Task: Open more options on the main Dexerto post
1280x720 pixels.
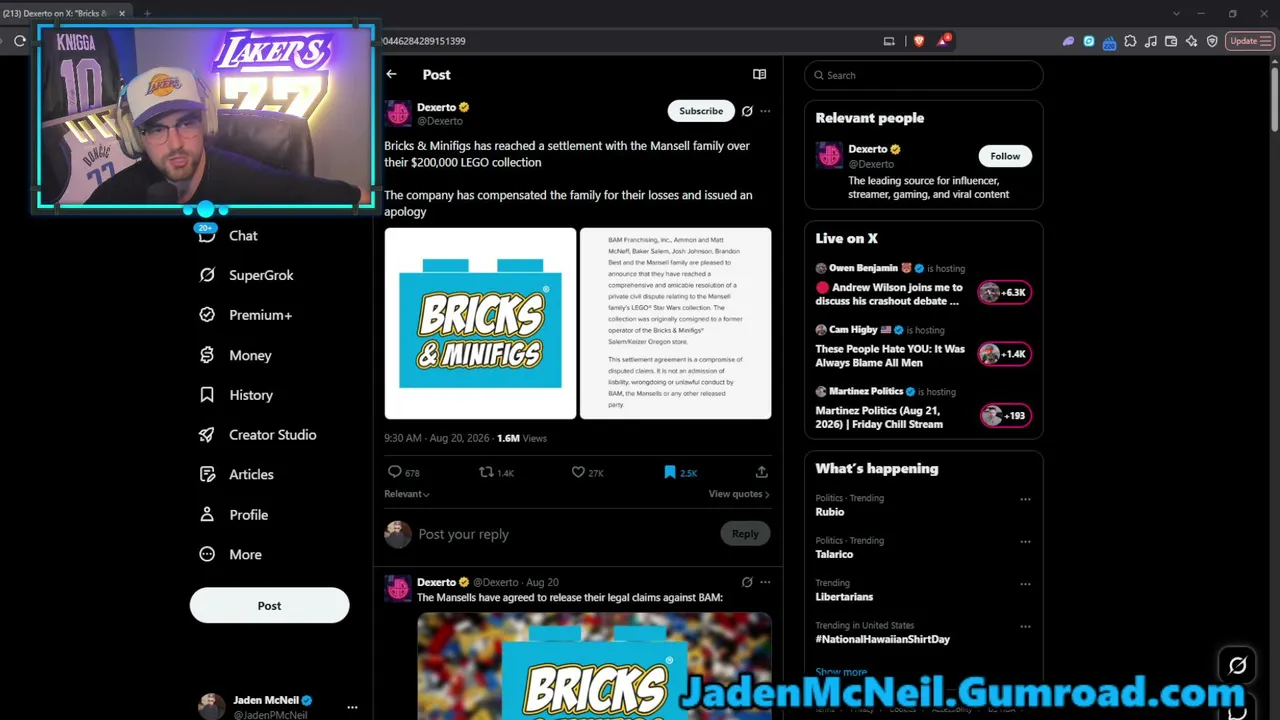Action: tap(765, 111)
